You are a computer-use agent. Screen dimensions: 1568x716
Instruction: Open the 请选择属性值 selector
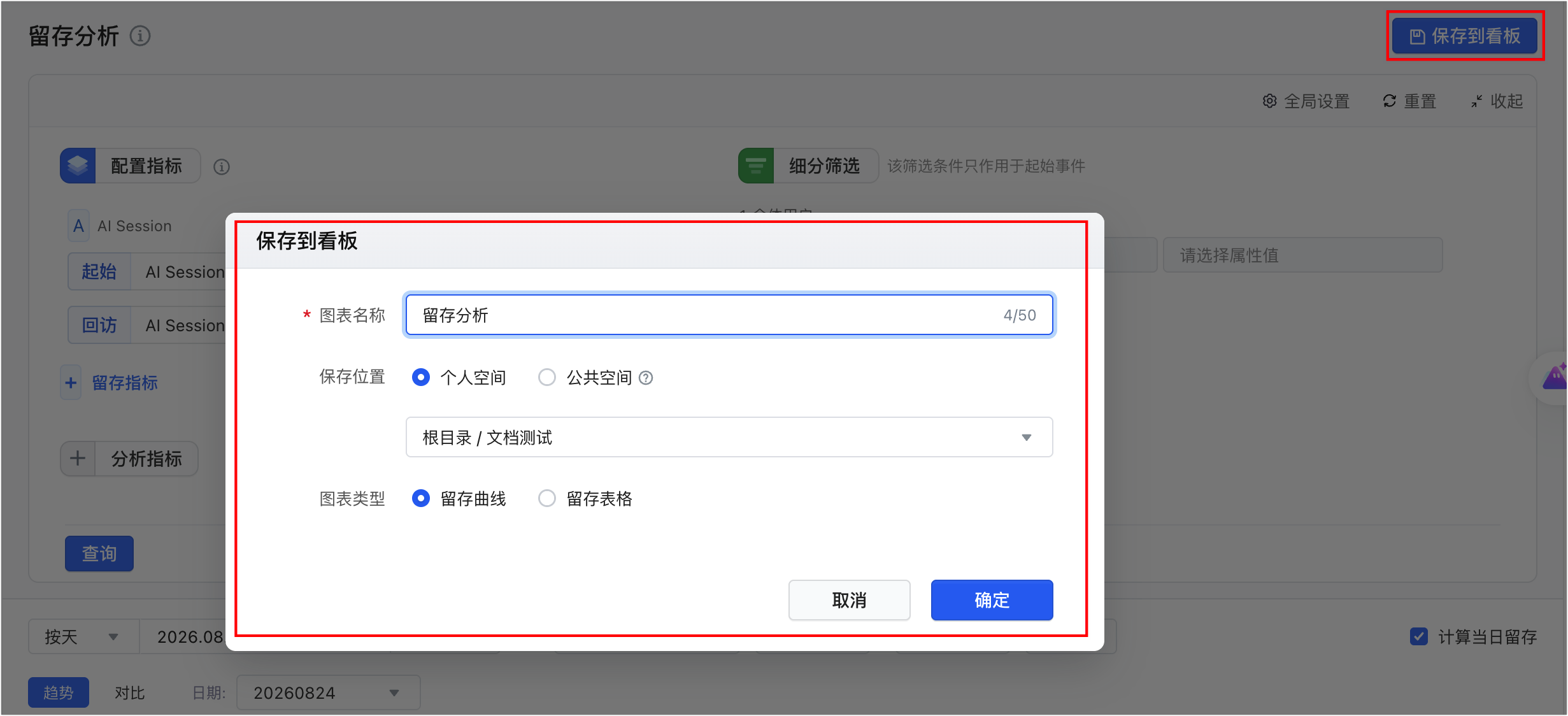point(1302,255)
